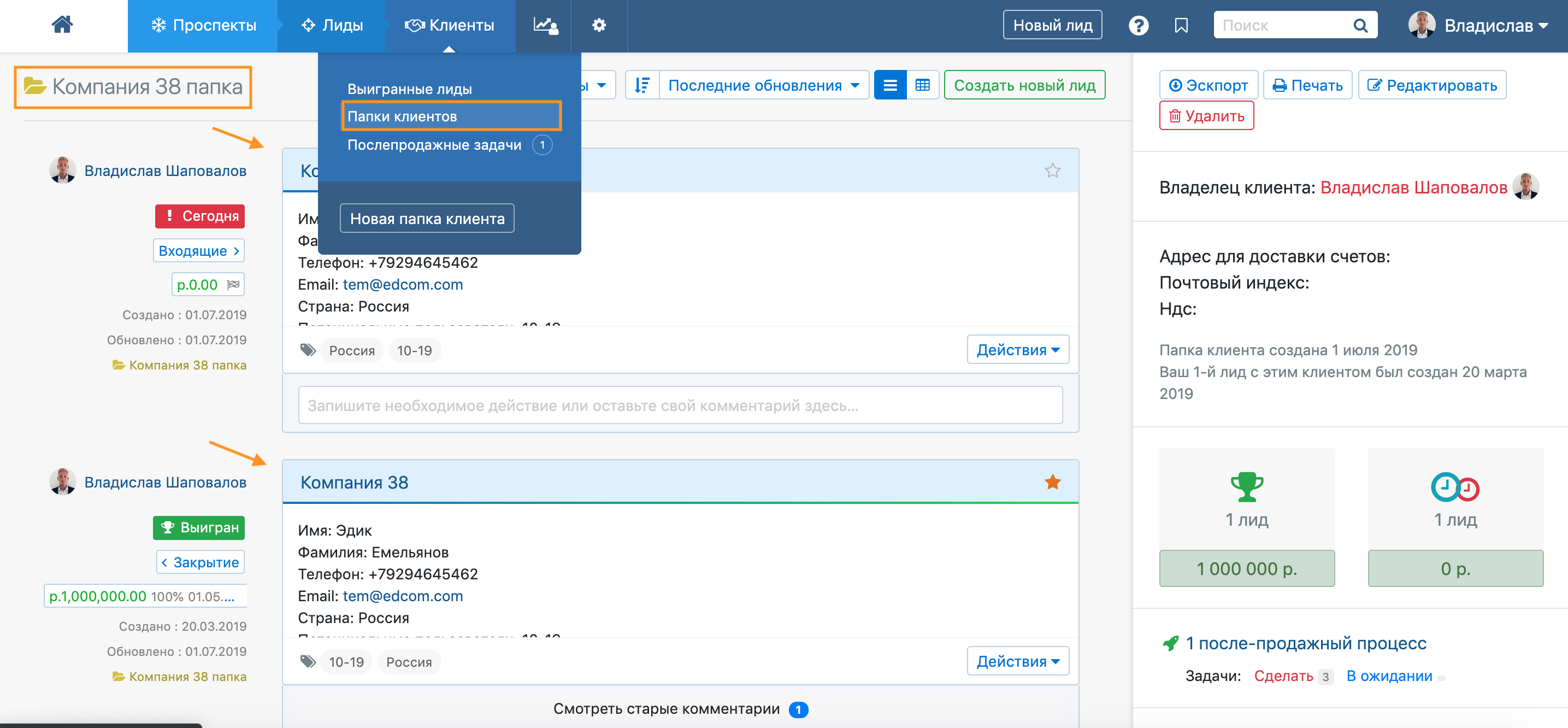Expand Последние обновления sort dropdown
Screen dimensions: 1568x728
[763, 85]
